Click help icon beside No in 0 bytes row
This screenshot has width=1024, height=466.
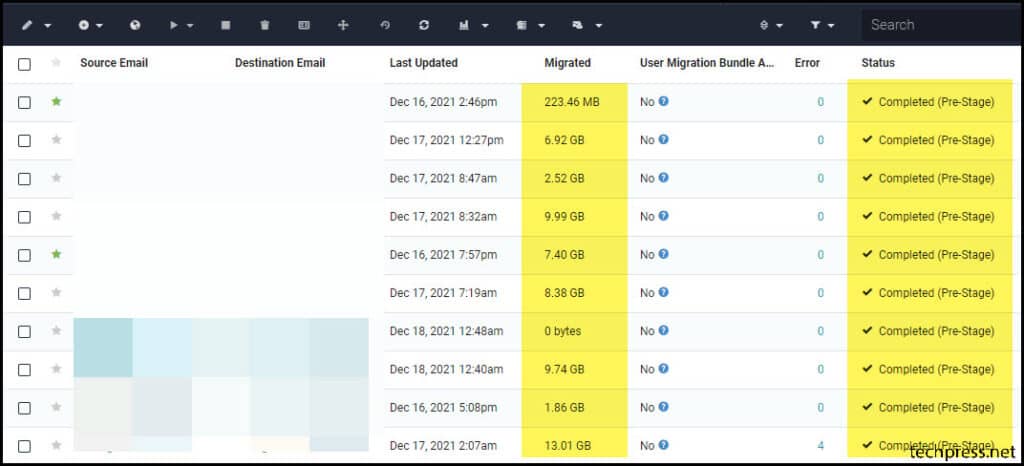[664, 330]
